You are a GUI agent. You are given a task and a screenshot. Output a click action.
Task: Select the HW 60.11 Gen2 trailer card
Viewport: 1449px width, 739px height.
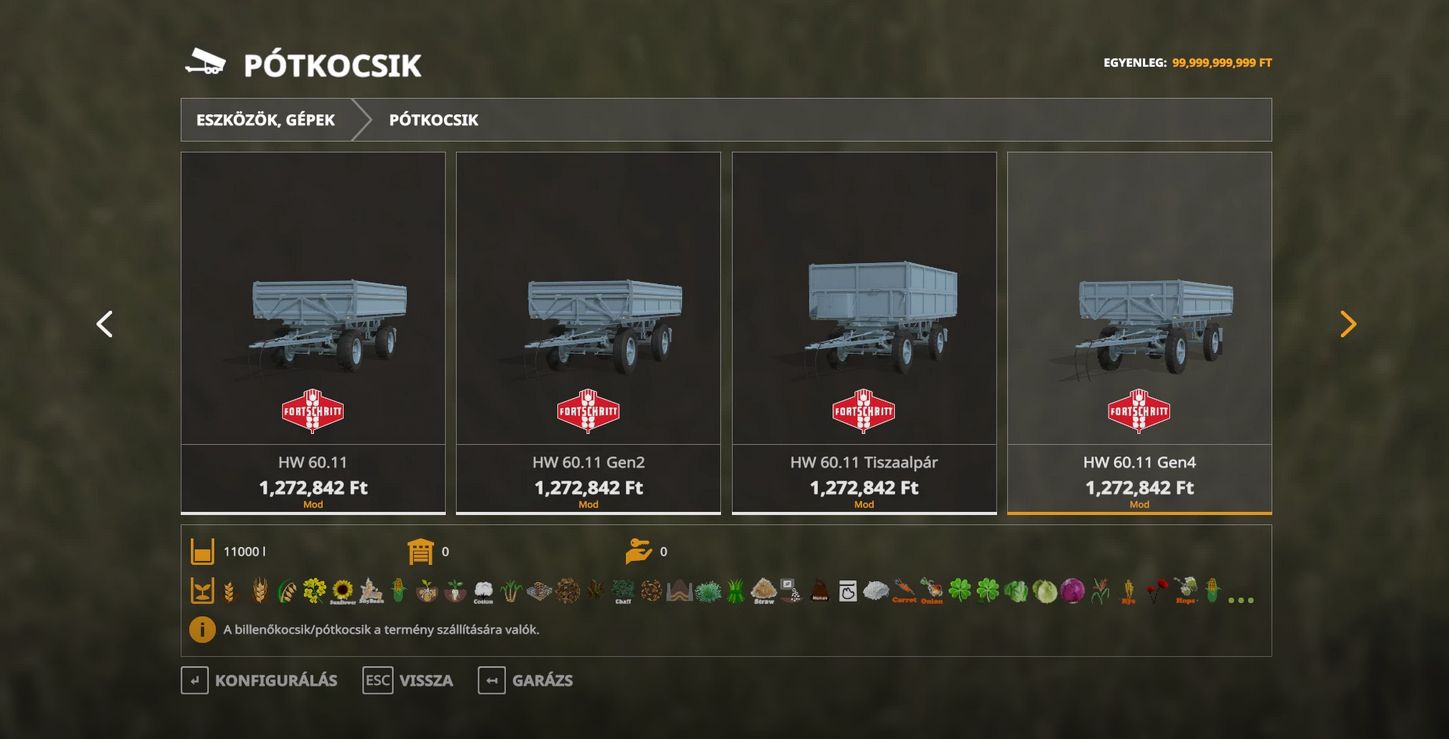pyautogui.click(x=588, y=333)
